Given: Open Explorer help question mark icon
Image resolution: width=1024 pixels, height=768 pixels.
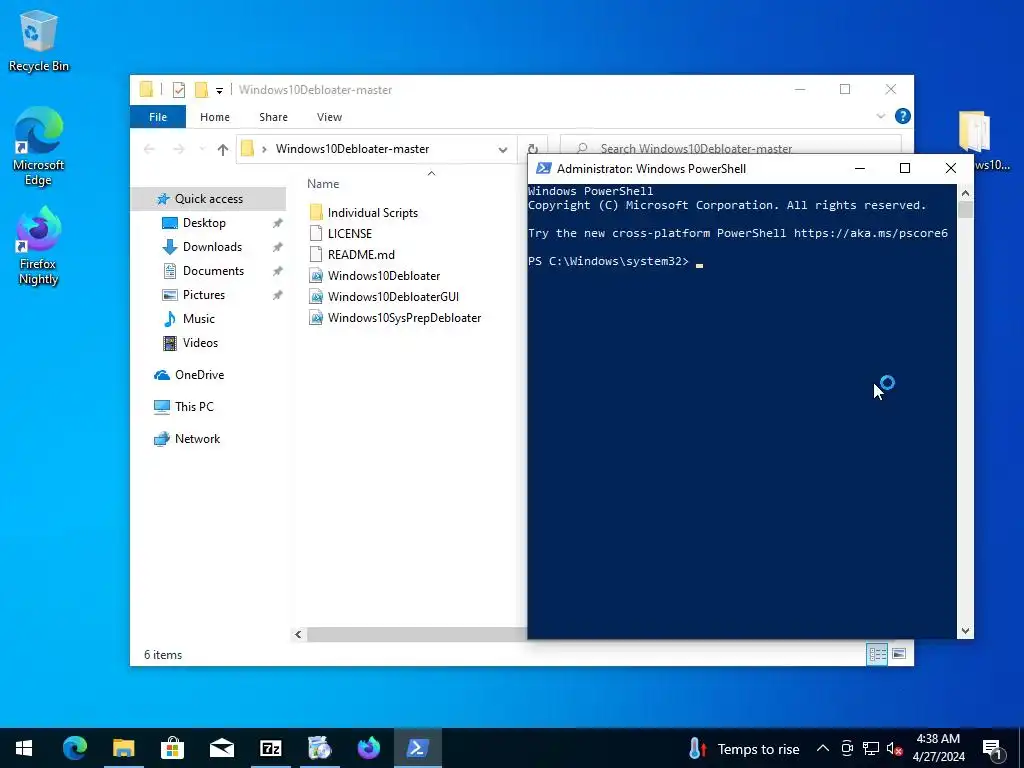Looking at the screenshot, I should pyautogui.click(x=903, y=116).
